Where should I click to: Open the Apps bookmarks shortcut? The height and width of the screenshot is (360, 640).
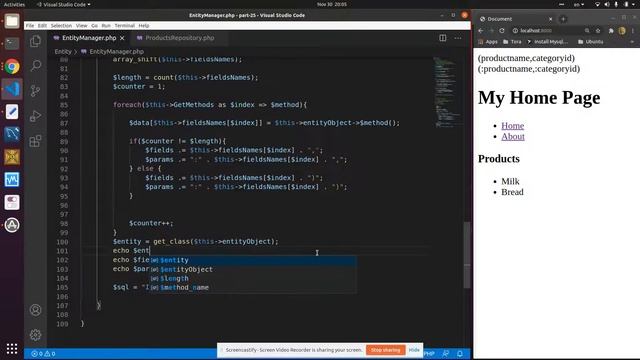click(x=488, y=42)
